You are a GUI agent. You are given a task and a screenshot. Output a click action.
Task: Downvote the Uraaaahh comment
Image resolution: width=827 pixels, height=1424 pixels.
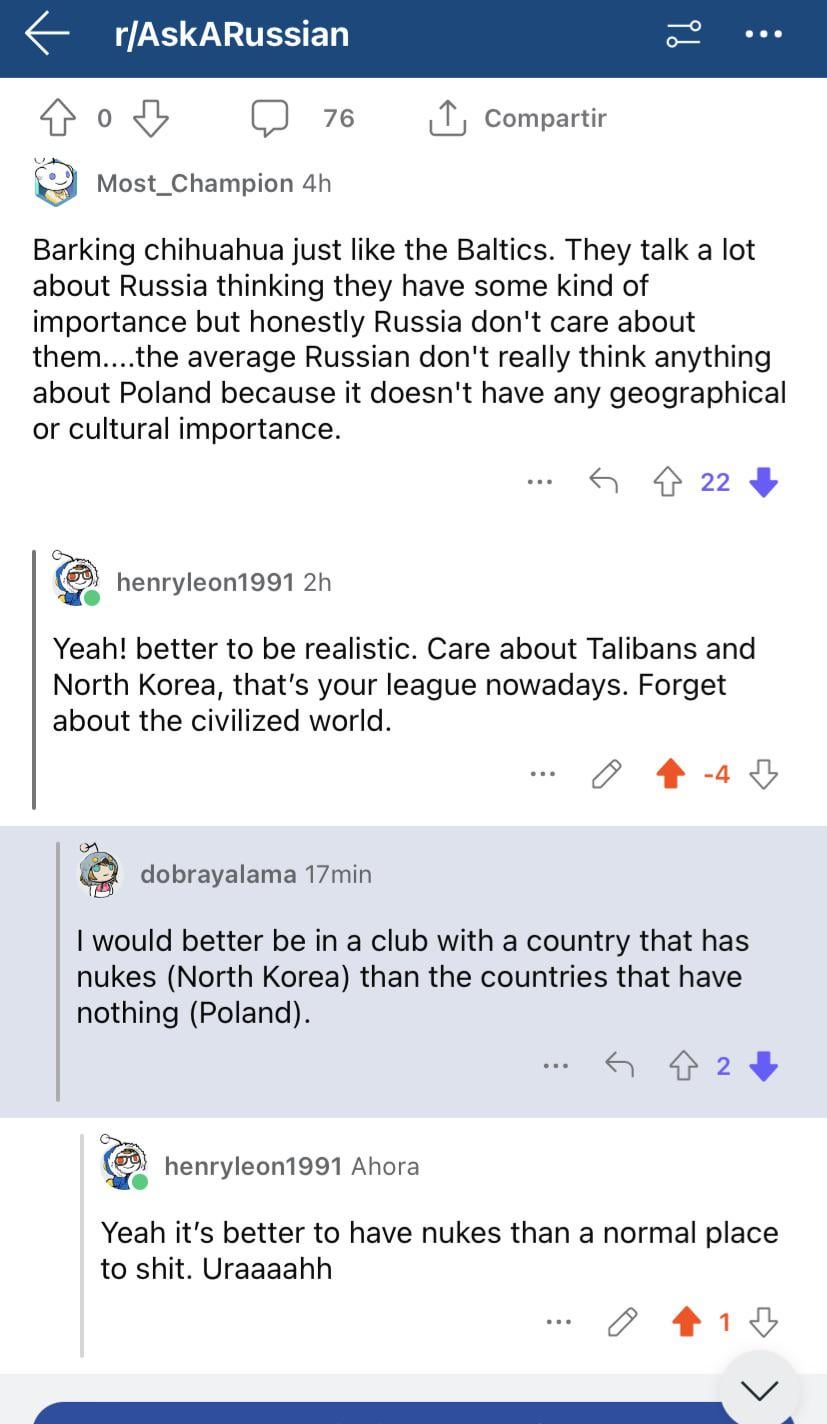[764, 1322]
